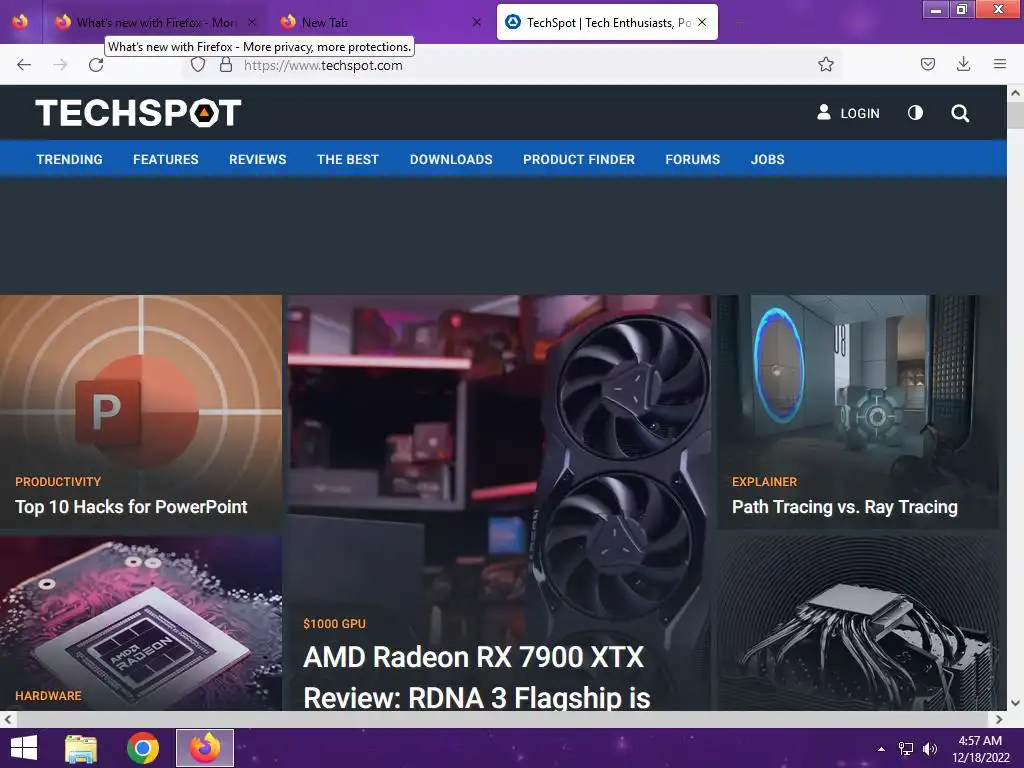Open Path Tracing vs. Ray Tracing article
This screenshot has height=768, width=1024.
pyautogui.click(x=844, y=507)
